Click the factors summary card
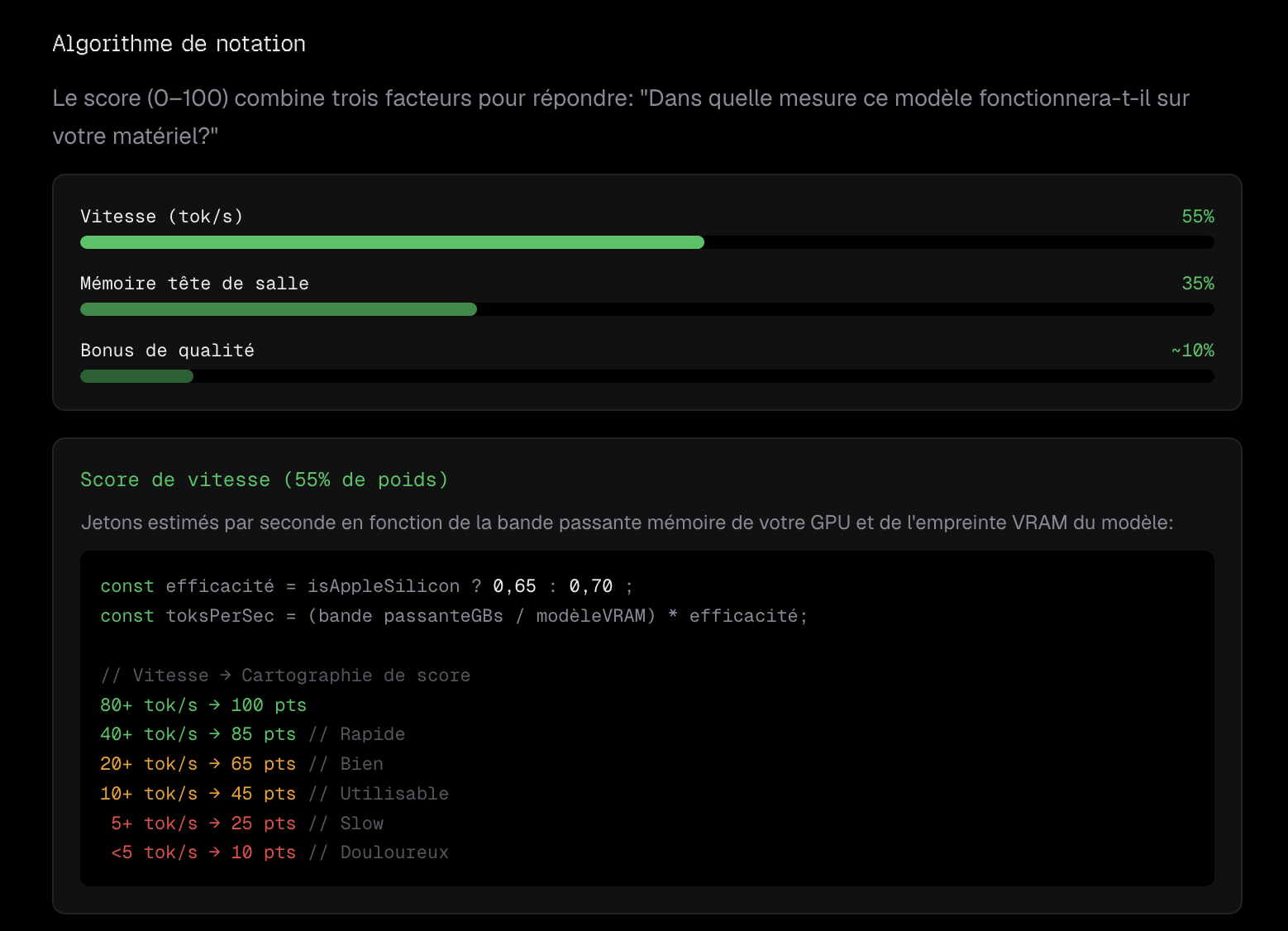Image resolution: width=1288 pixels, height=931 pixels. [x=646, y=292]
